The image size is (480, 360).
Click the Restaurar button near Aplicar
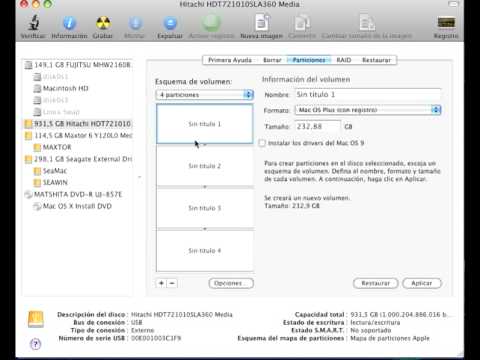pos(375,283)
